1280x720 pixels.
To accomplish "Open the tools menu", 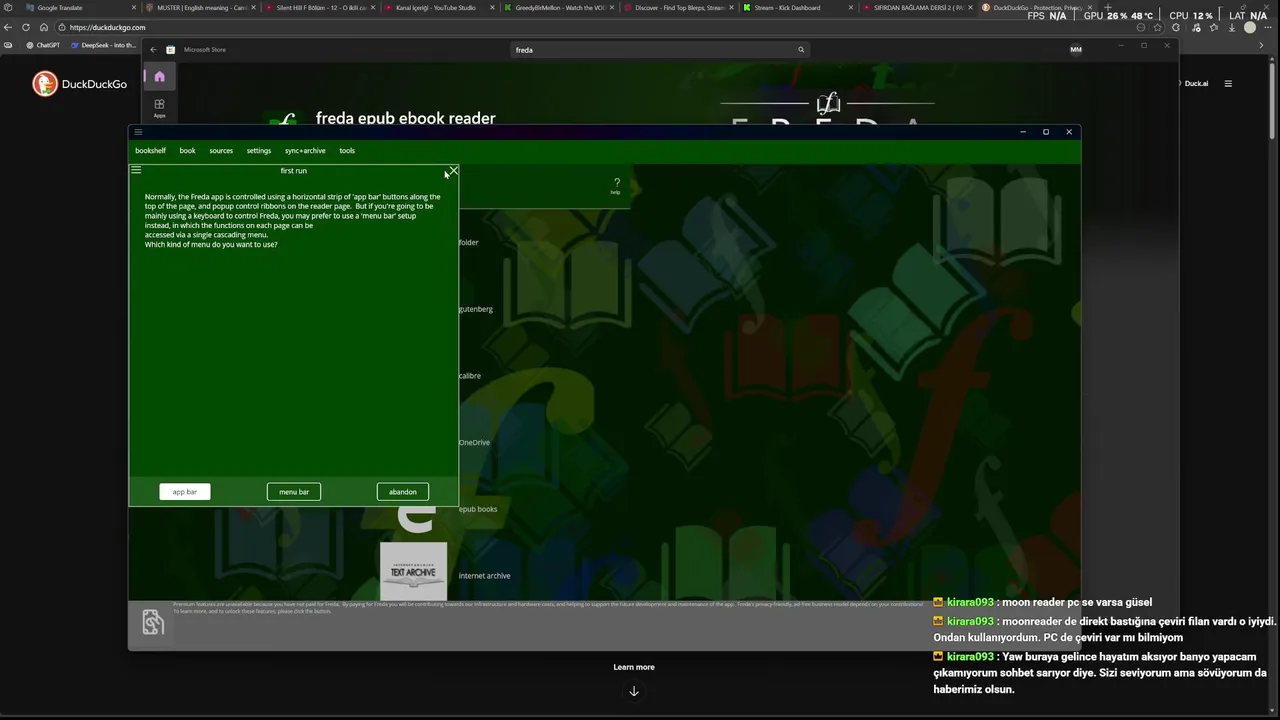I will tap(347, 151).
